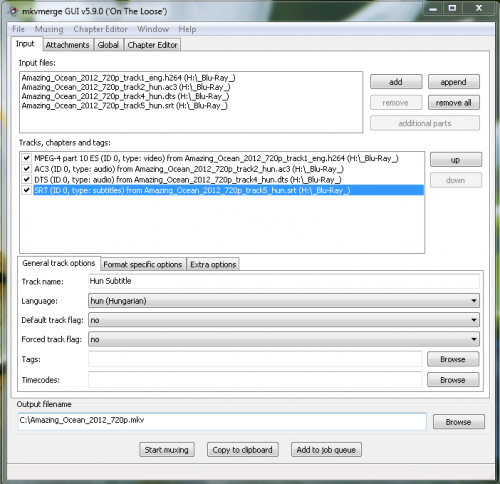Click Add to job queue
500x484 pixels.
point(326,450)
